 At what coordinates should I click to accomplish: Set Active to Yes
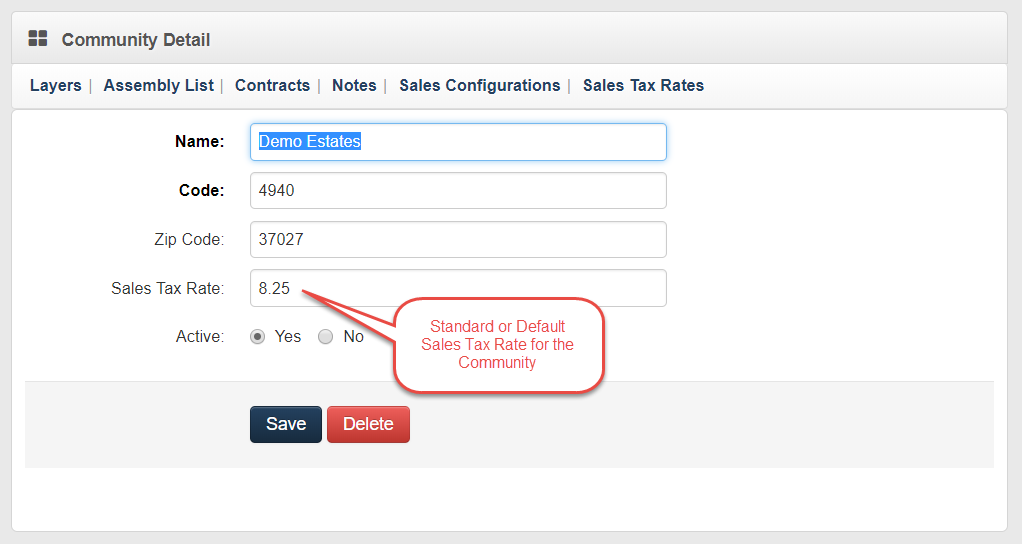(258, 337)
